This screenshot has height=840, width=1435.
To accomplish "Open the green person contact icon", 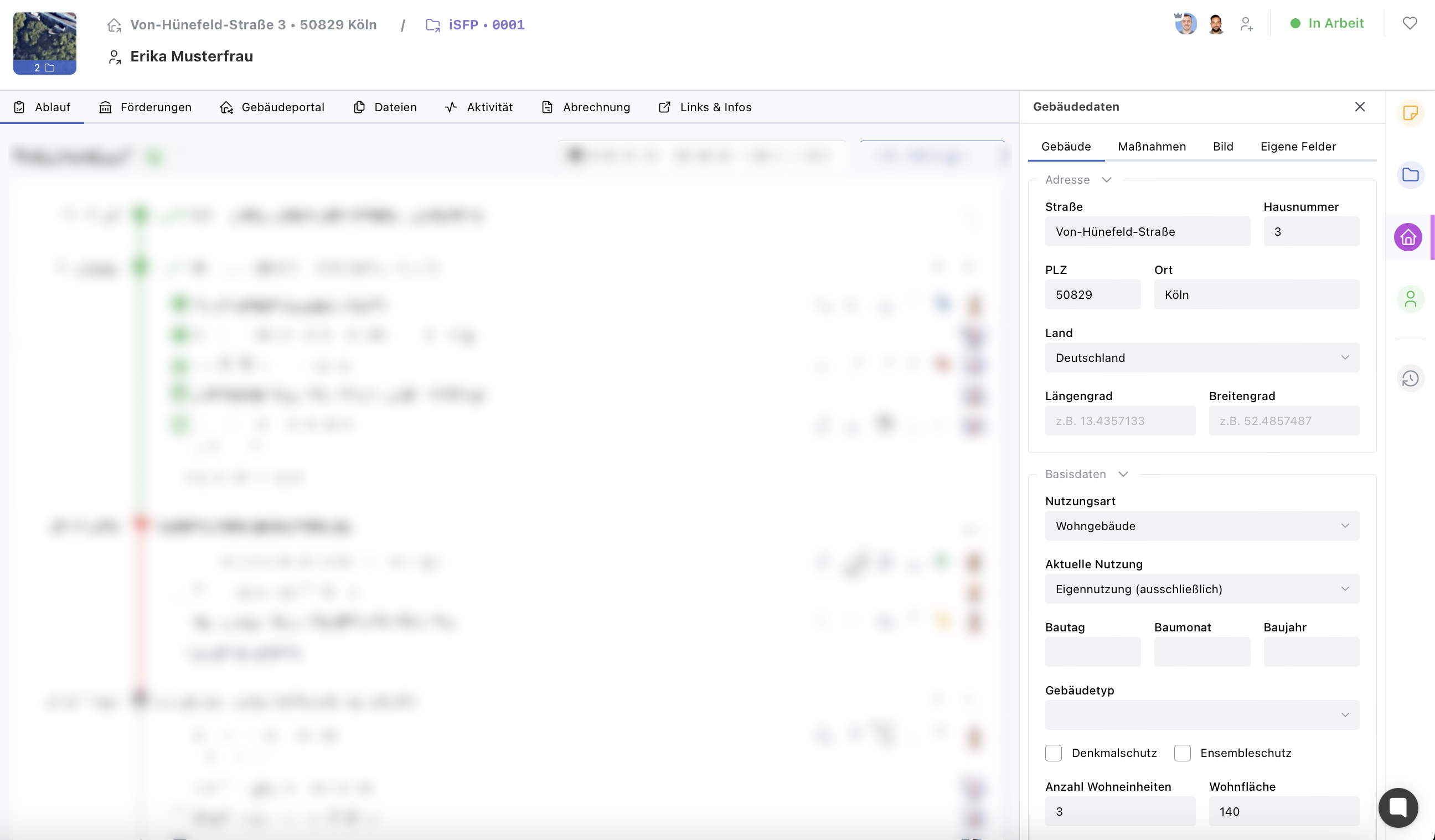I will coord(1410,299).
